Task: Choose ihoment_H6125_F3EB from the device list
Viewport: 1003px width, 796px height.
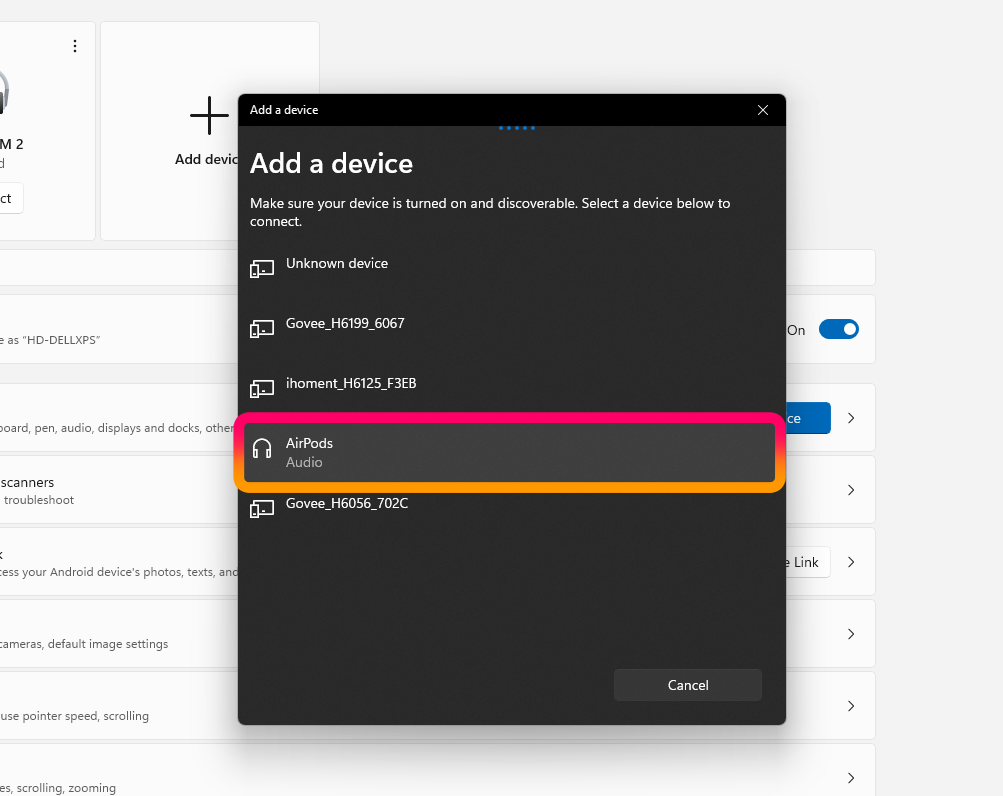Action: click(512, 388)
